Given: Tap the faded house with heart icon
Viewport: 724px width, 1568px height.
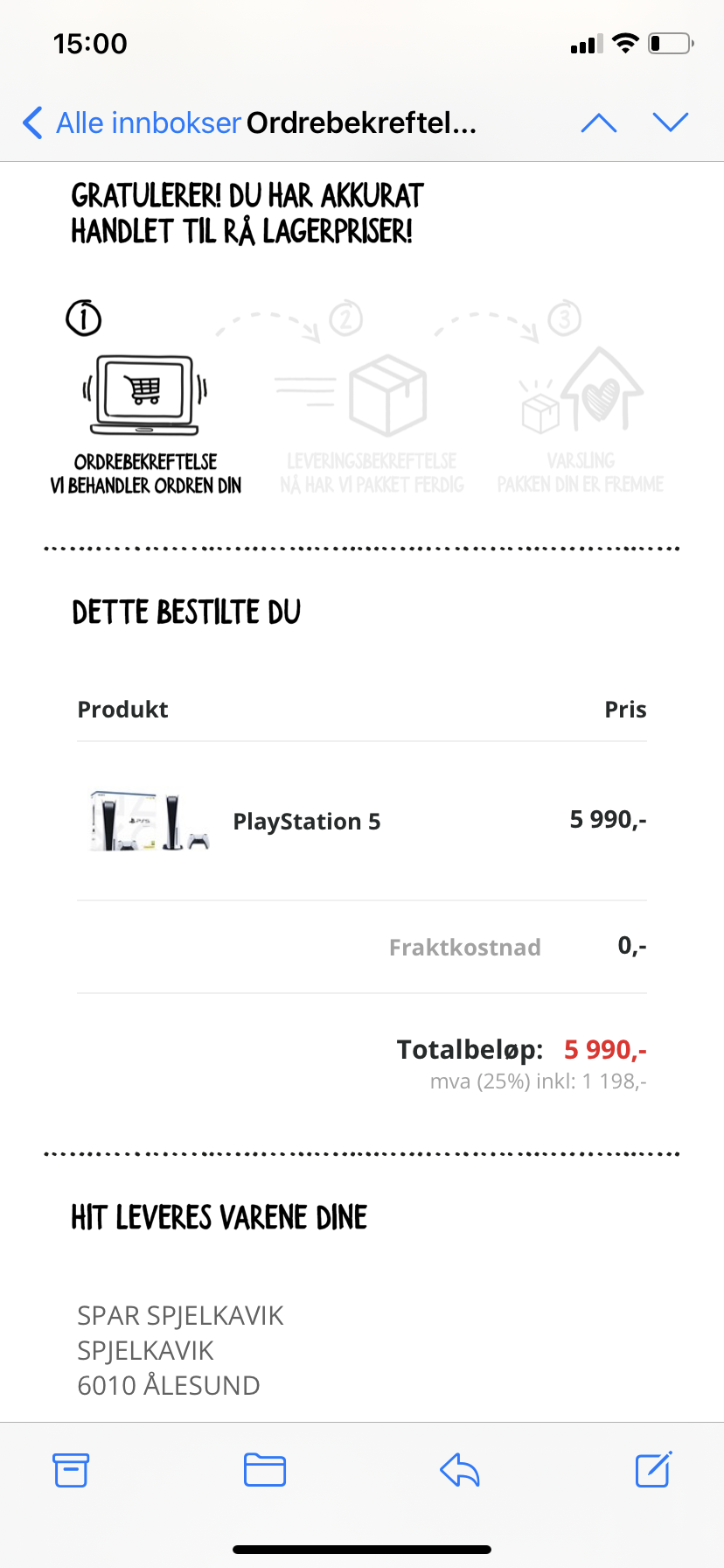Looking at the screenshot, I should 581,390.
